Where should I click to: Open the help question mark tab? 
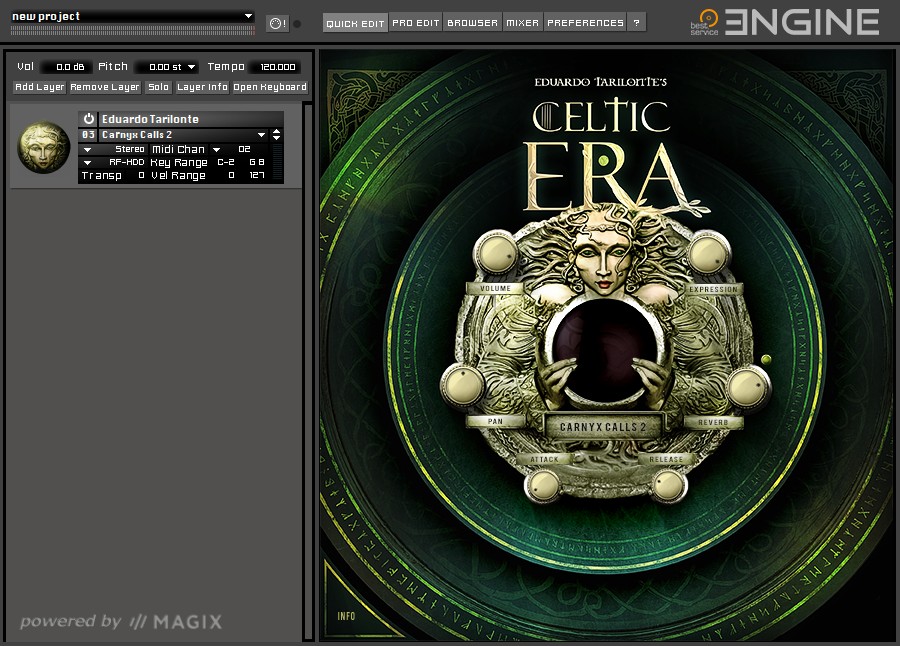coord(637,23)
